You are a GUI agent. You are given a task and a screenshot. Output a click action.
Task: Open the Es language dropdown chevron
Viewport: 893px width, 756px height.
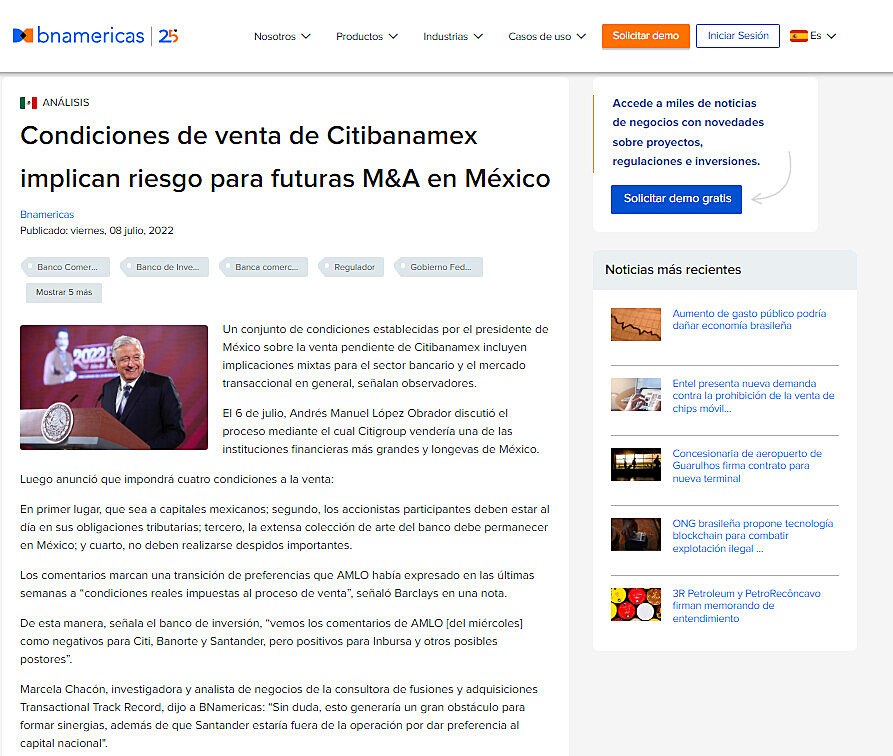831,36
